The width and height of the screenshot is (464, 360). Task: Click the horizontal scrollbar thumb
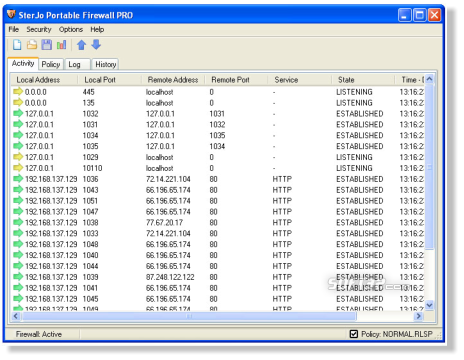coord(189,316)
